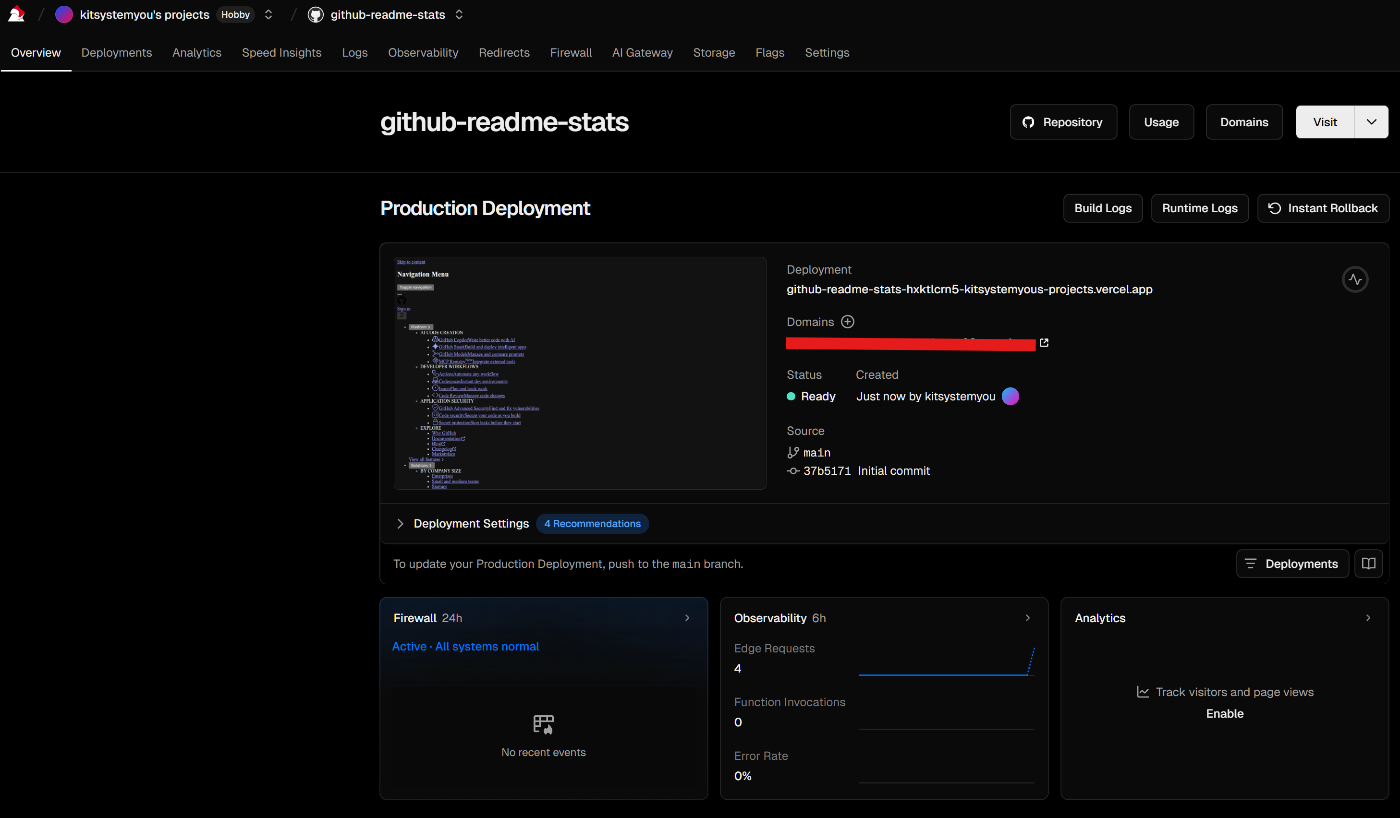
Task: Click the chart icon beside Track visitors
Action: 1143,692
